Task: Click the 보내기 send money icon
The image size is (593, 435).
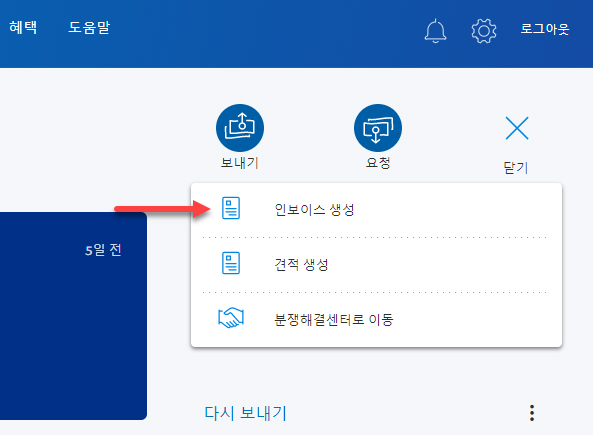Action: [240, 128]
